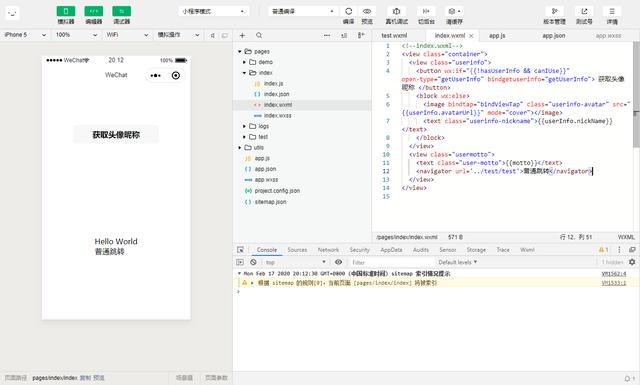Viewport: 640px width, 385px height.
Task: Expand the test folder
Action: (x=244, y=137)
